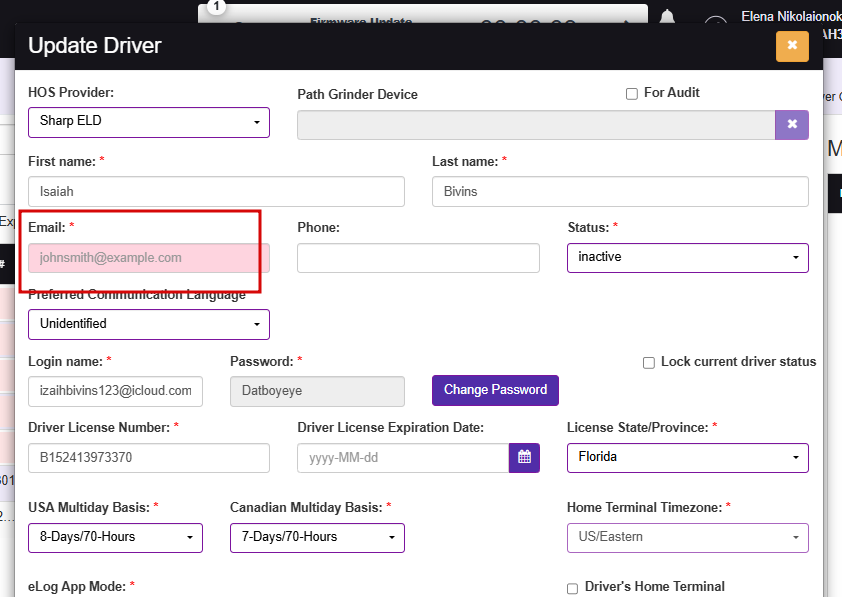Focus the Login name field

[x=115, y=391]
